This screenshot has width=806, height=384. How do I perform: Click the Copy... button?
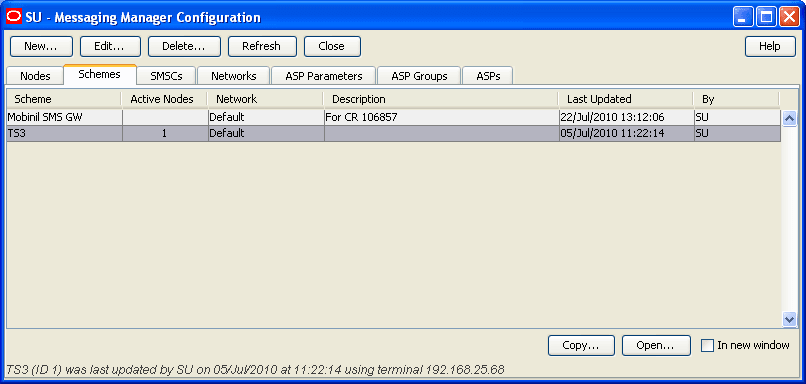tap(581, 345)
